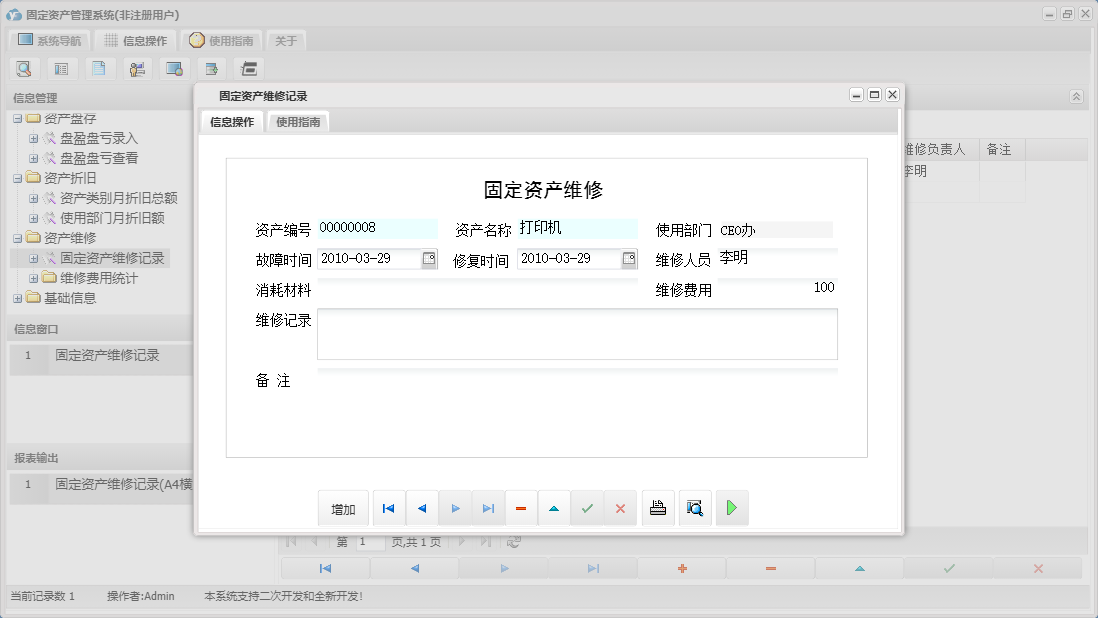Open the 修复时间 calendar picker

click(x=631, y=258)
